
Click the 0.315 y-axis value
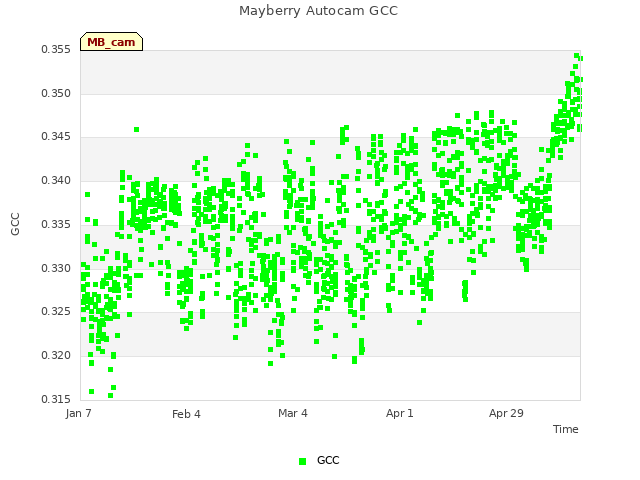point(56,399)
